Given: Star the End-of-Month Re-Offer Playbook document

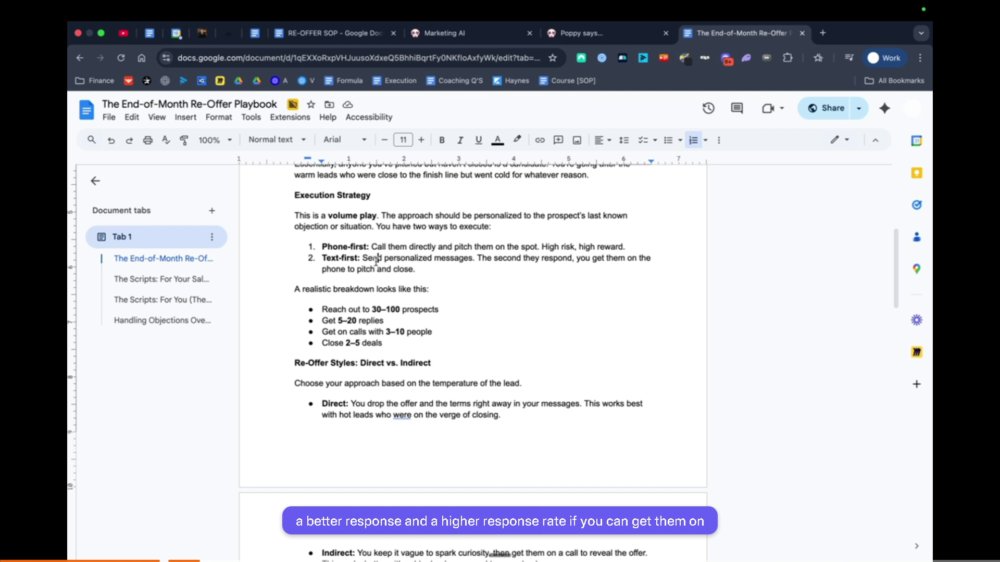Looking at the screenshot, I should point(311,104).
